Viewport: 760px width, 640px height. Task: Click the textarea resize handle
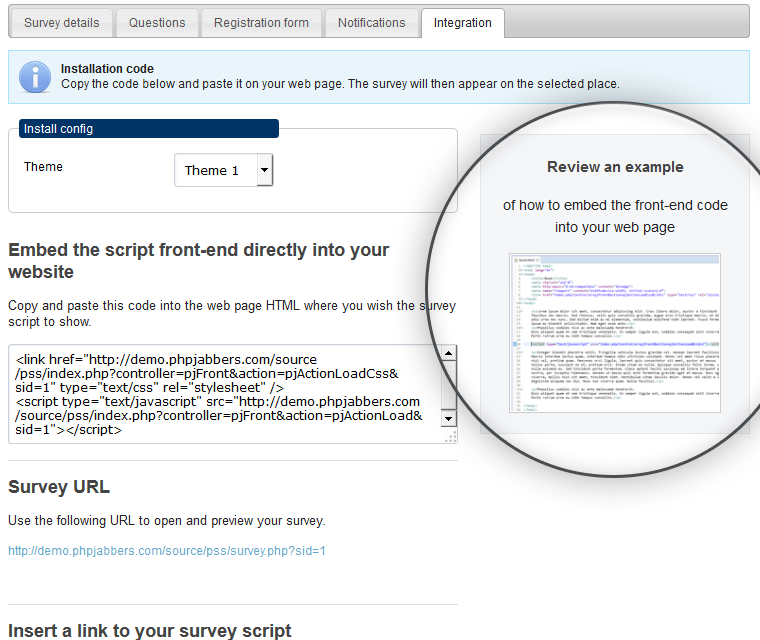pyautogui.click(x=451, y=438)
